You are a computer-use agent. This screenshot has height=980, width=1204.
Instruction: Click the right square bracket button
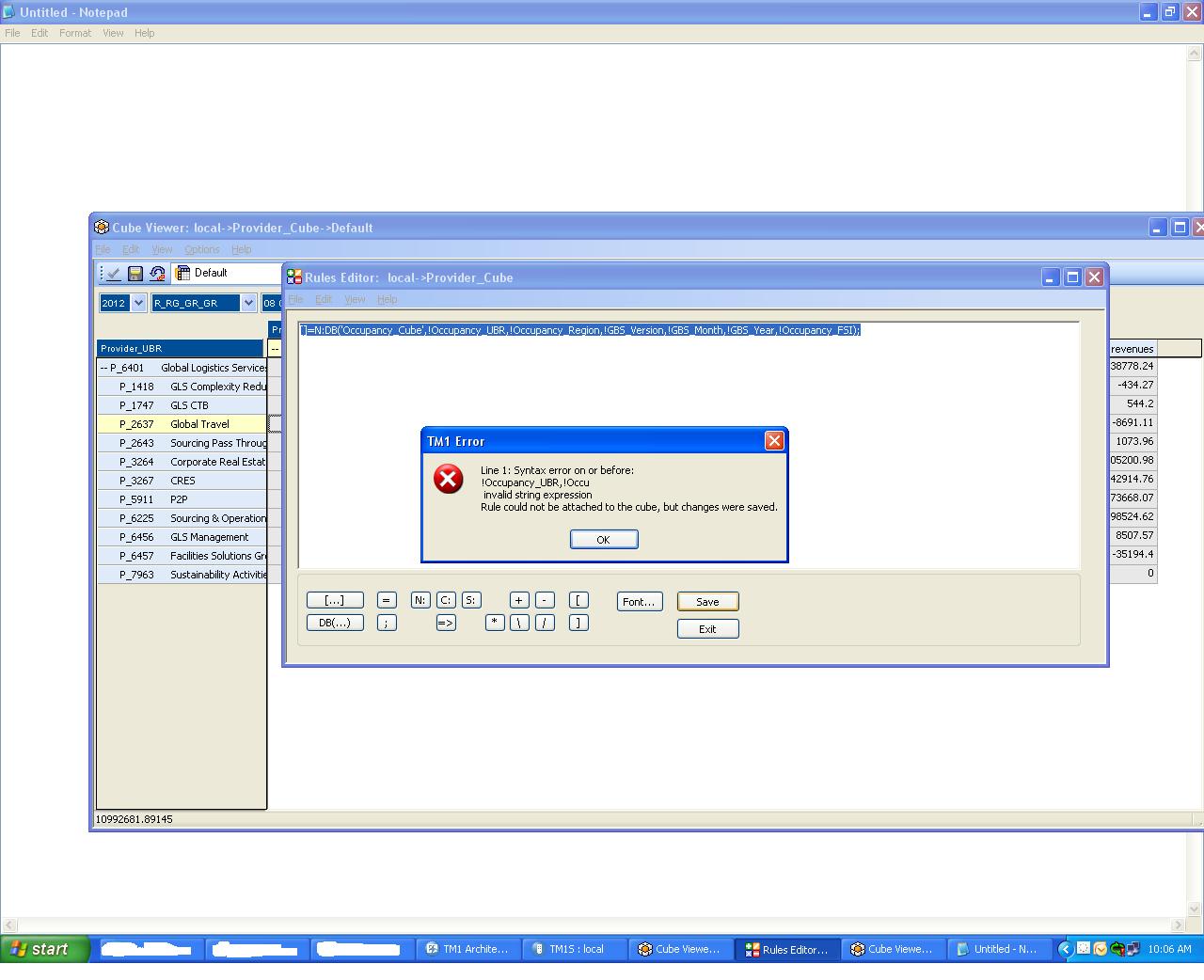(579, 623)
